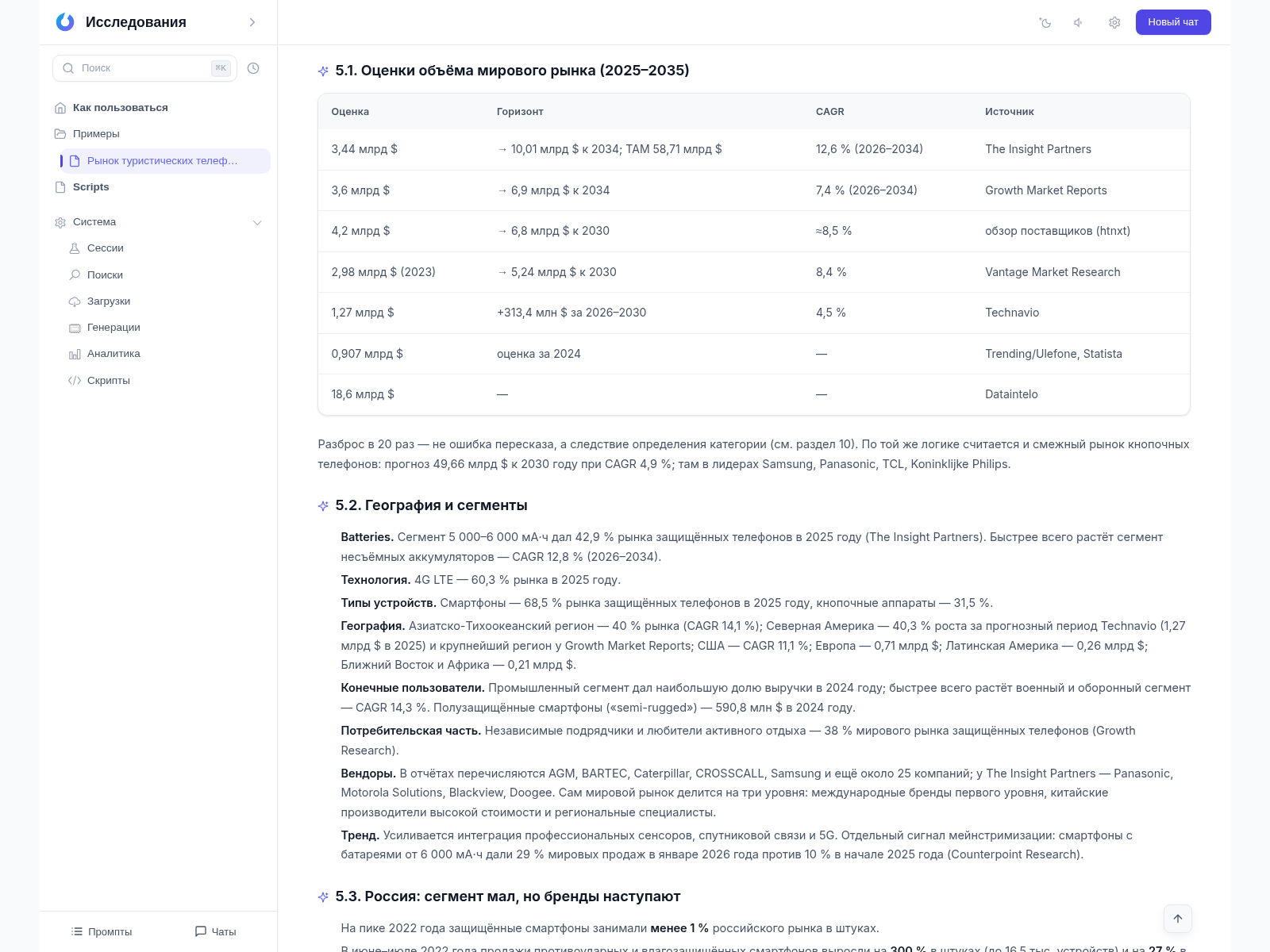Click the home icon next to Как пользоваться
Viewport: 1270px width, 952px height.
tap(60, 108)
